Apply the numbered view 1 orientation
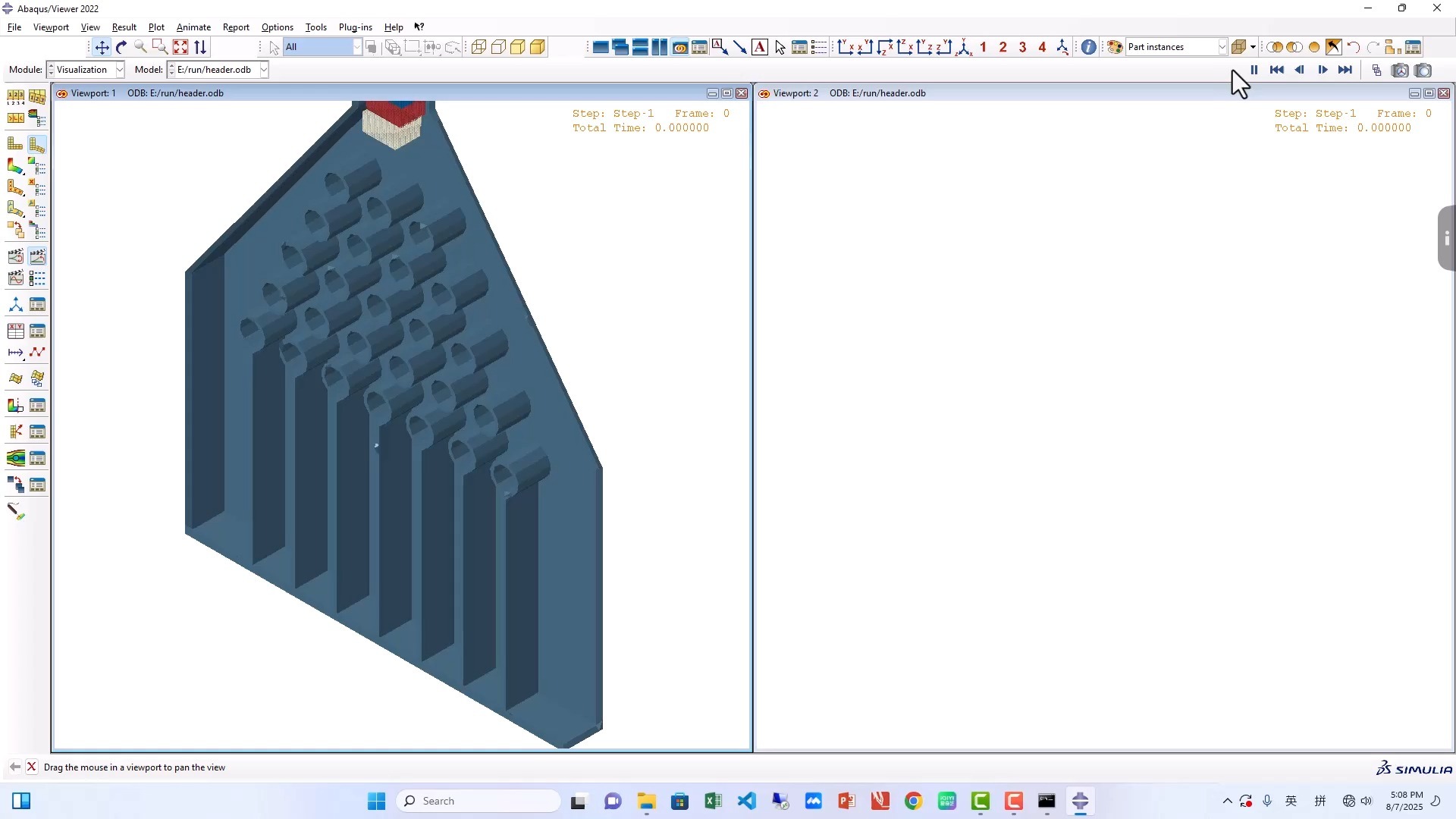 click(x=984, y=46)
